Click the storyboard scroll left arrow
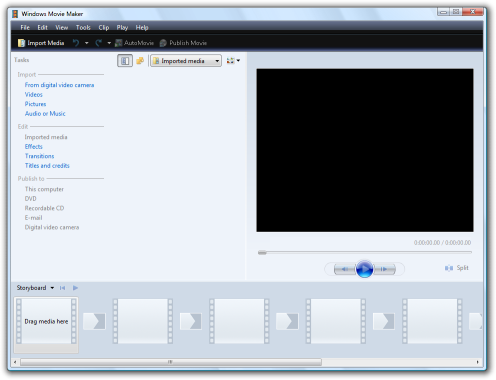 tap(15, 362)
